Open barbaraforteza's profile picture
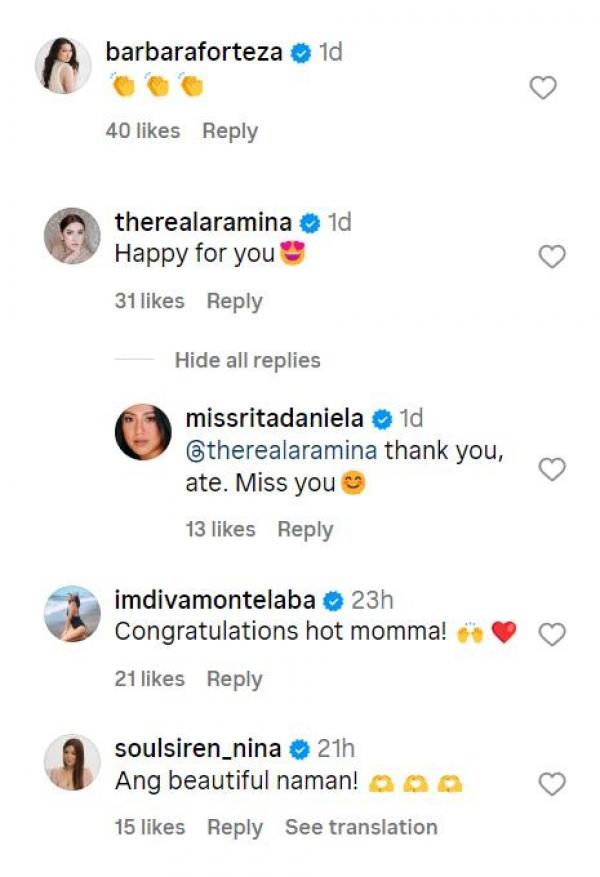The image size is (600, 877). click(x=63, y=66)
